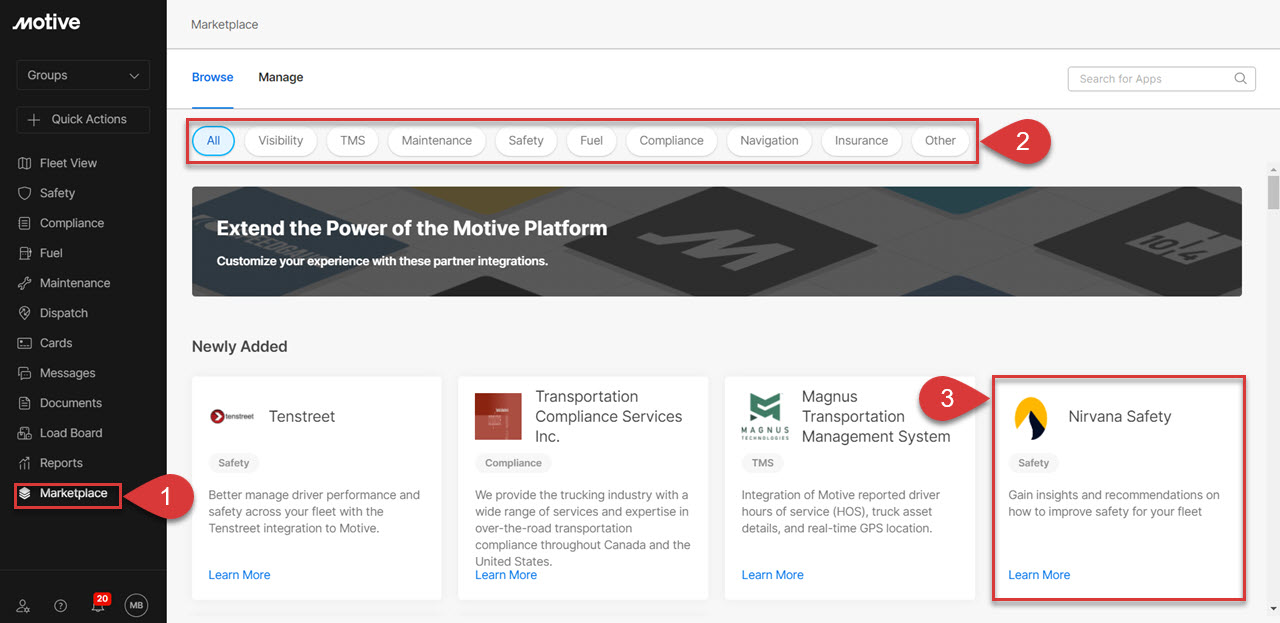Click the Newly Added heading

240,347
